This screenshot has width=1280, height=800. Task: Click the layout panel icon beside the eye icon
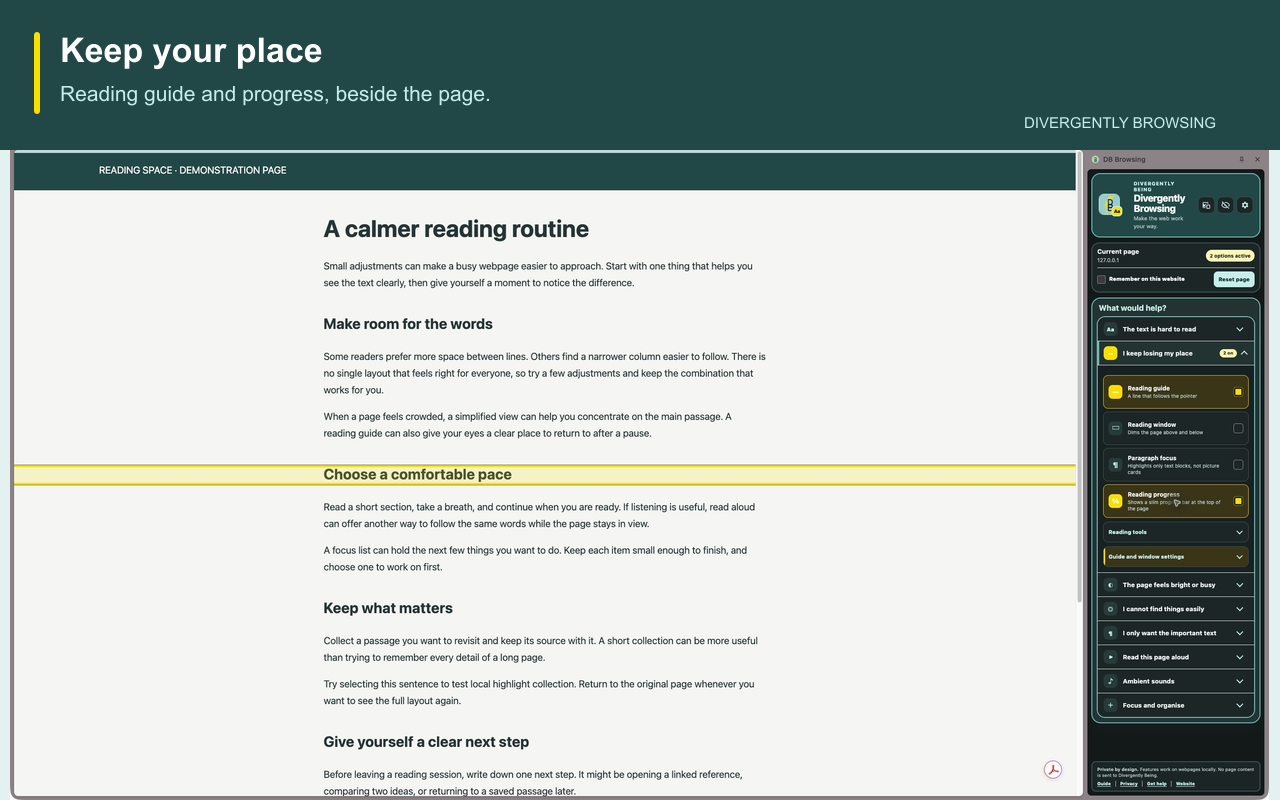1207,205
